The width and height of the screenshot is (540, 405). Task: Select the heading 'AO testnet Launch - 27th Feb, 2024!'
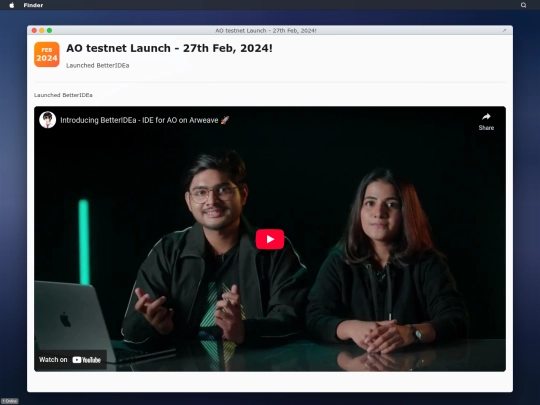pos(169,48)
